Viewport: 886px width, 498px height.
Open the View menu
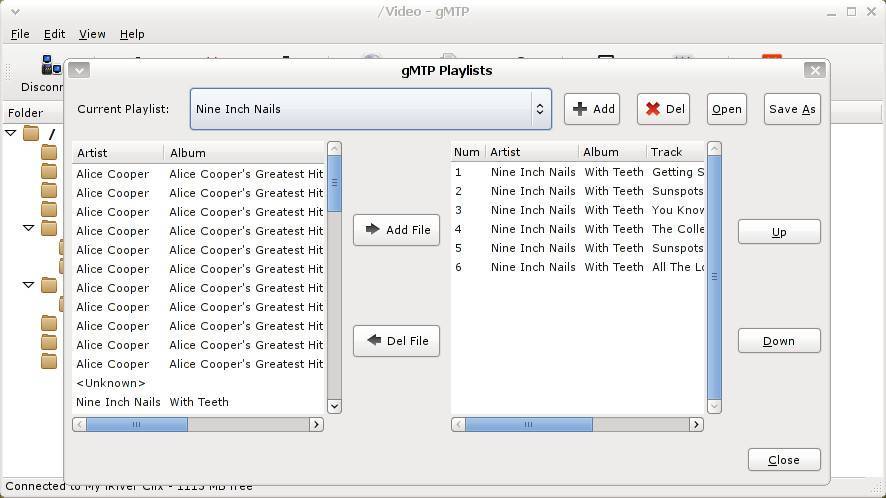tap(92, 34)
